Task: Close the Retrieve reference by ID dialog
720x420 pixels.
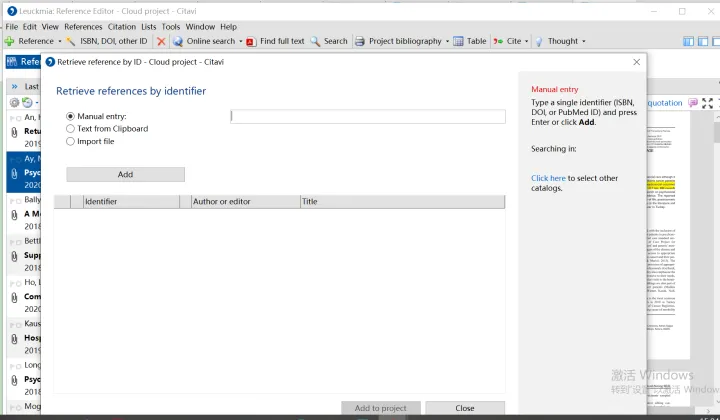Action: [x=636, y=62]
